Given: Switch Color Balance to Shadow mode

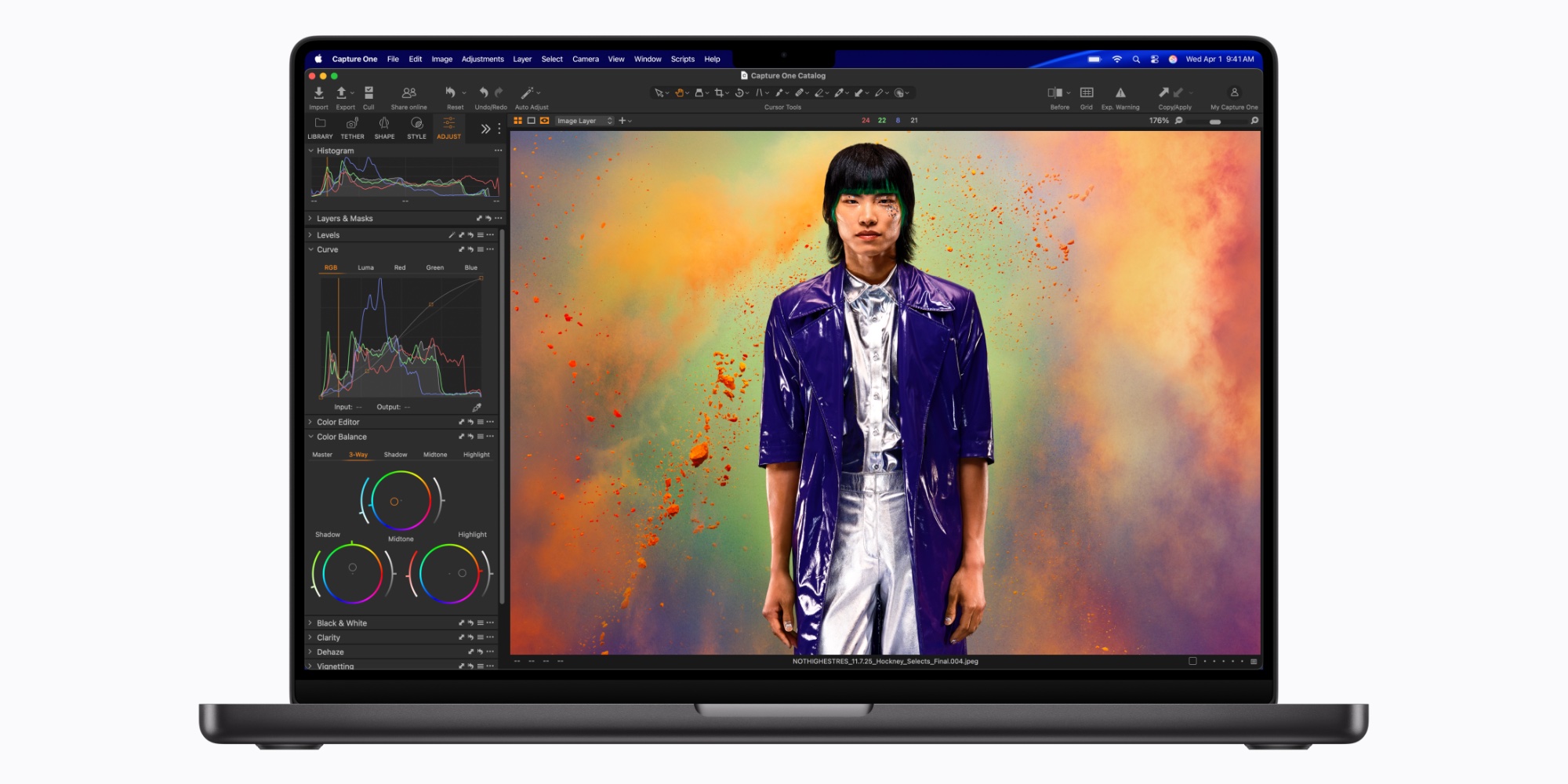Looking at the screenshot, I should pos(395,454).
